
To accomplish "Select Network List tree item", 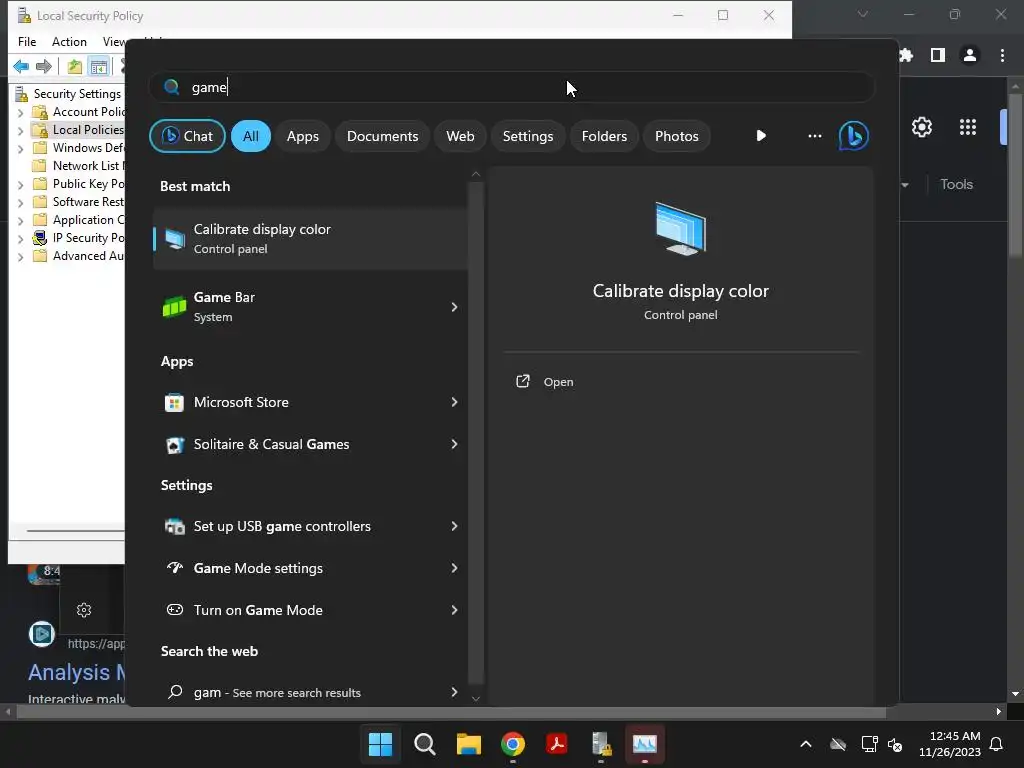I will pyautogui.click(x=86, y=166).
